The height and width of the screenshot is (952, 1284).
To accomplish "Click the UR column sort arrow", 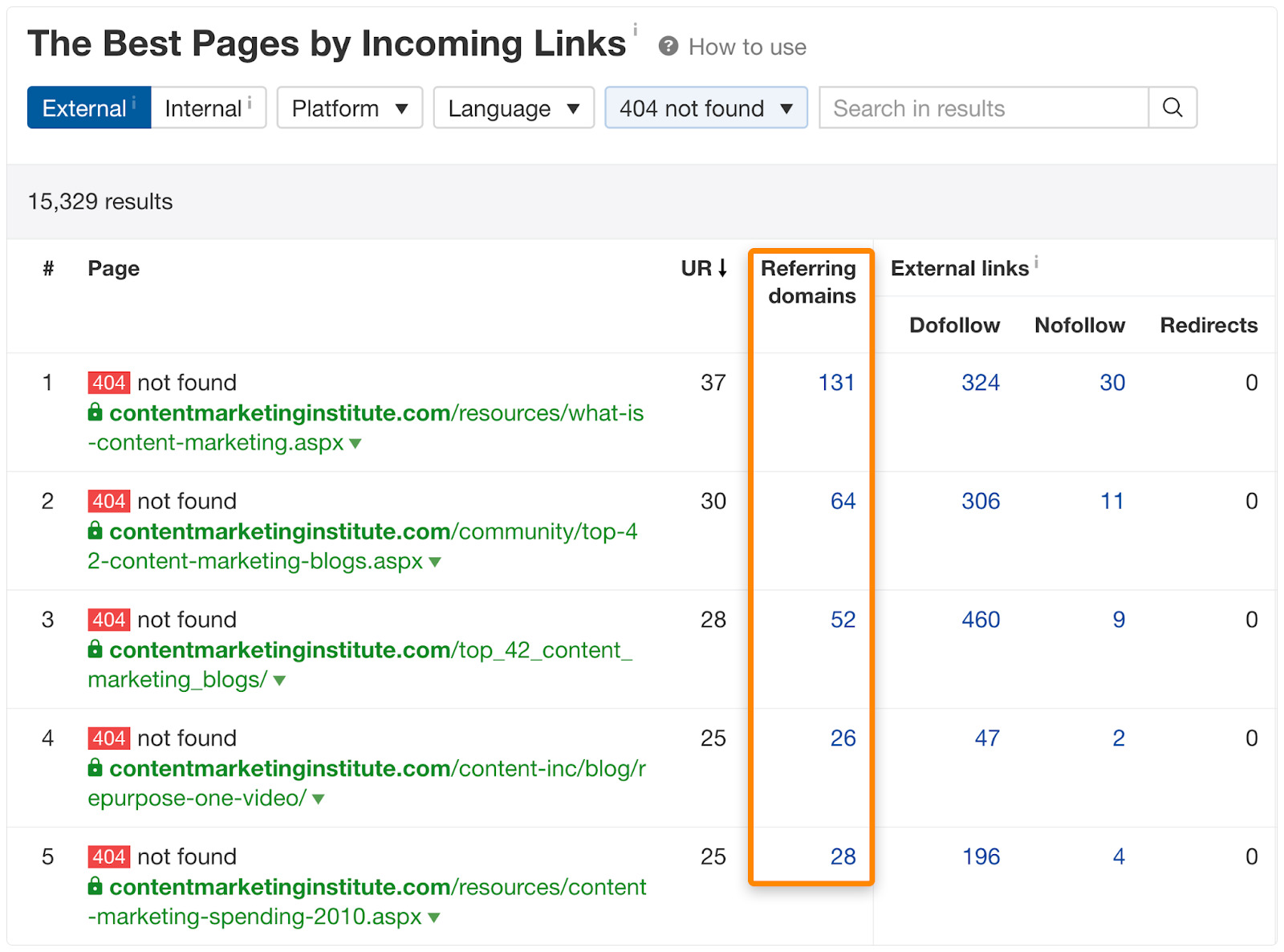I will 722,268.
